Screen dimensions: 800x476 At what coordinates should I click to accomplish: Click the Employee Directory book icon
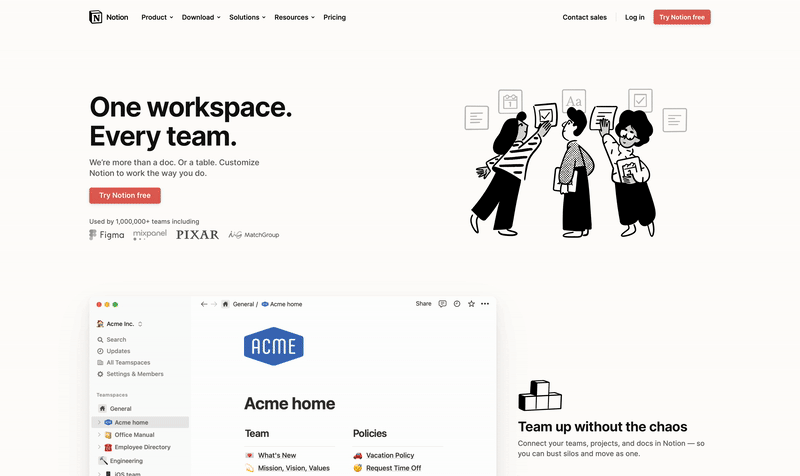[108, 447]
